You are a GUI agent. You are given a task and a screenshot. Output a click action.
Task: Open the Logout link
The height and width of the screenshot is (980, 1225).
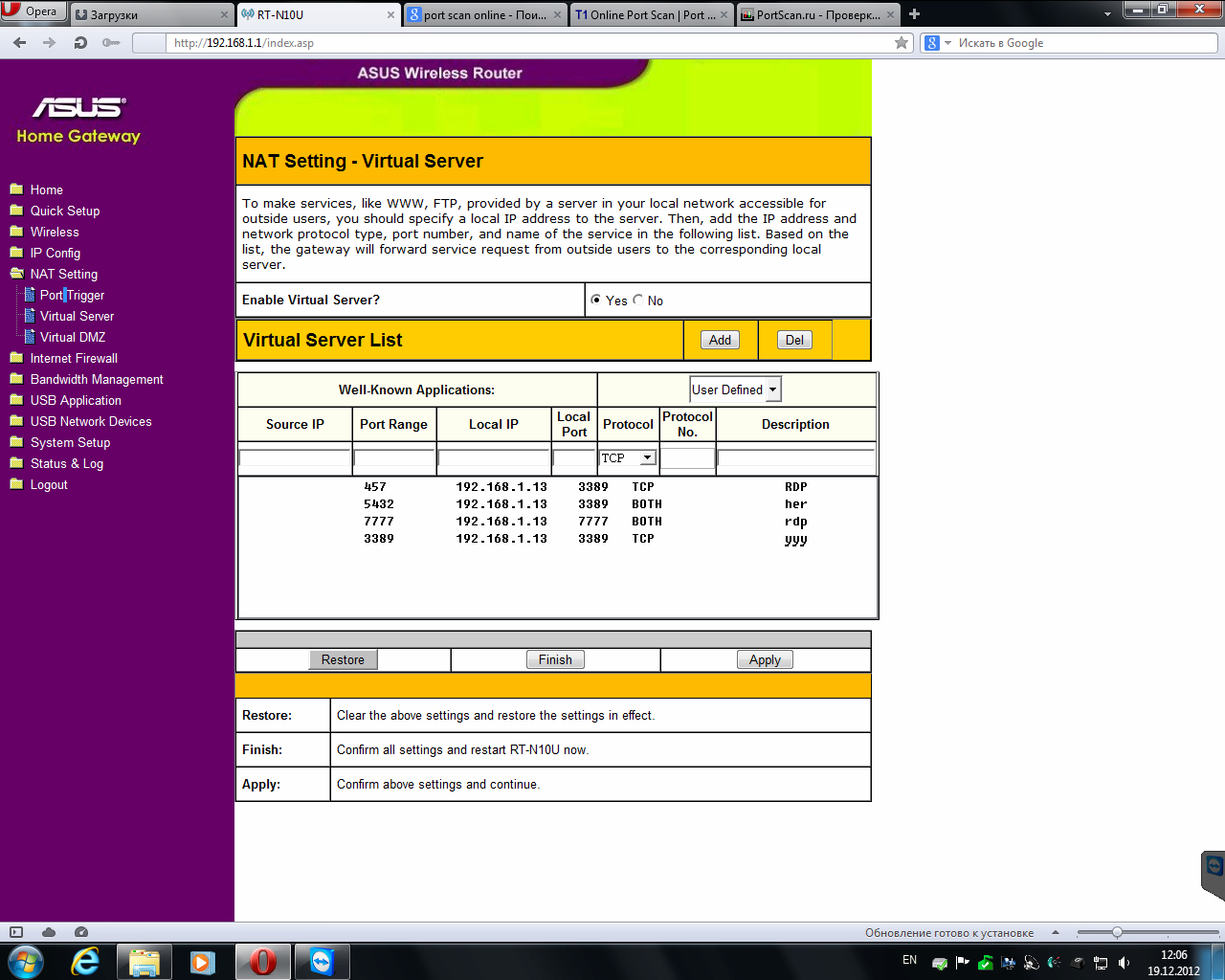coord(49,484)
